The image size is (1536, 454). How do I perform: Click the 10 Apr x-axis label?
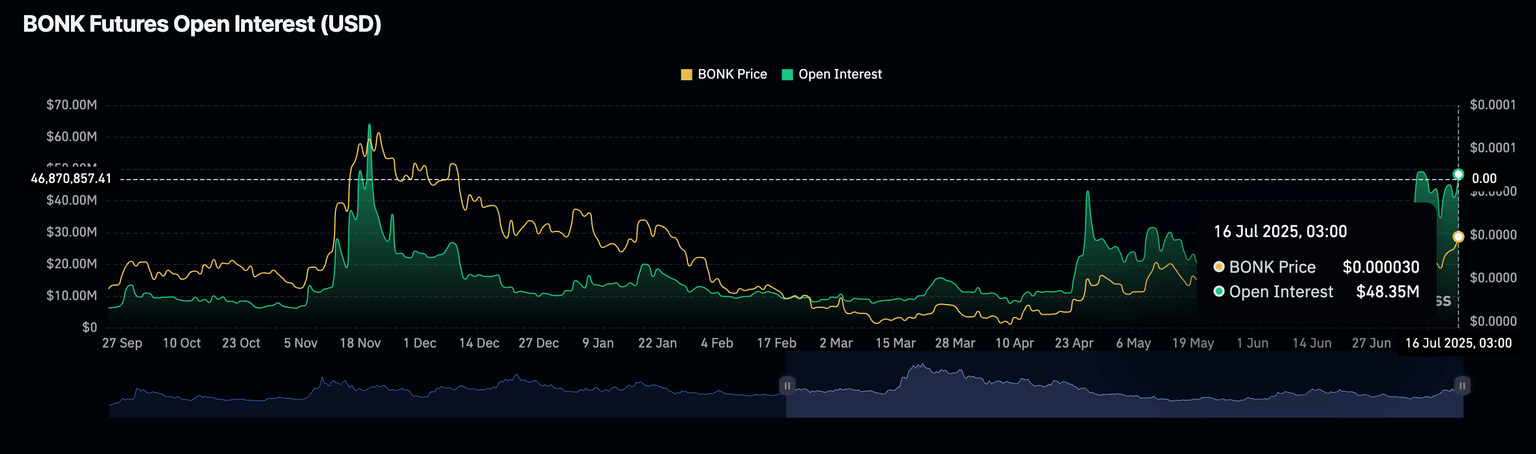(x=1015, y=343)
